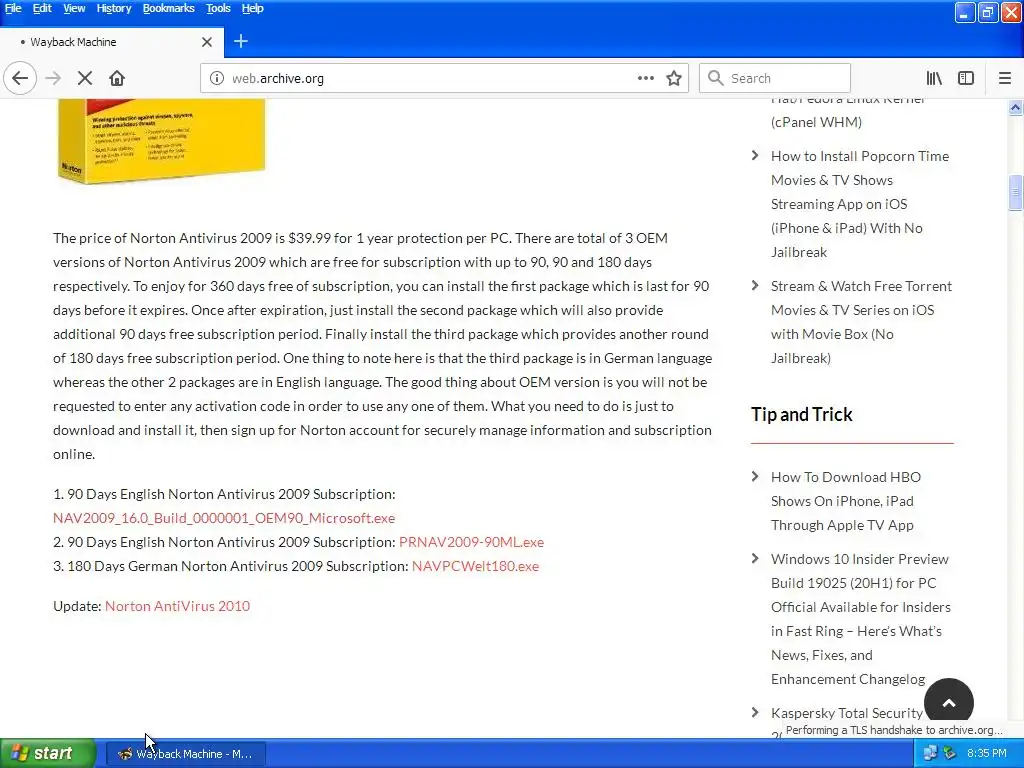The height and width of the screenshot is (768, 1024).
Task: Select Wayback Machine taskbar button
Action: click(x=186, y=754)
